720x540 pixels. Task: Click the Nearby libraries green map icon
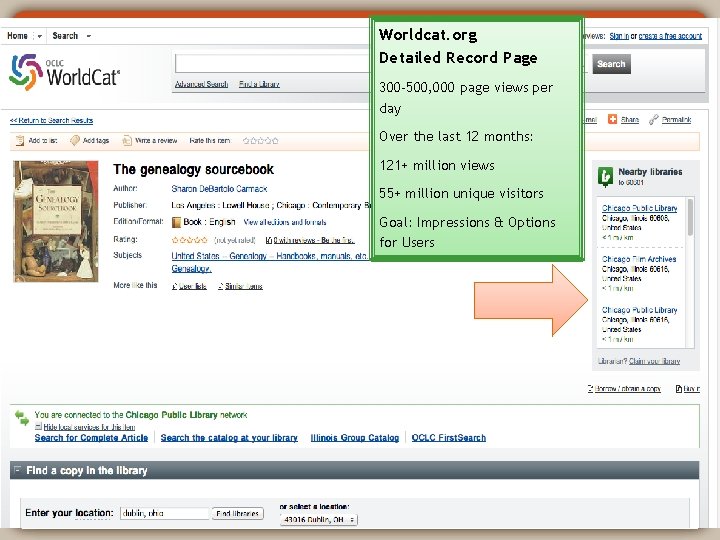click(606, 176)
